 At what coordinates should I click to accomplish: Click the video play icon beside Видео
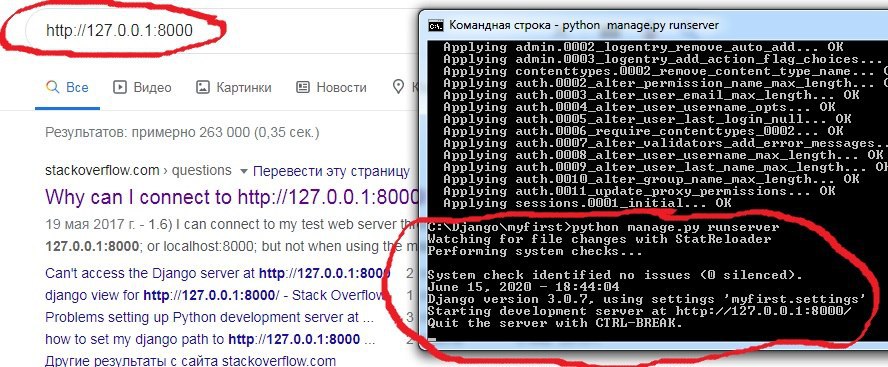tap(119, 87)
